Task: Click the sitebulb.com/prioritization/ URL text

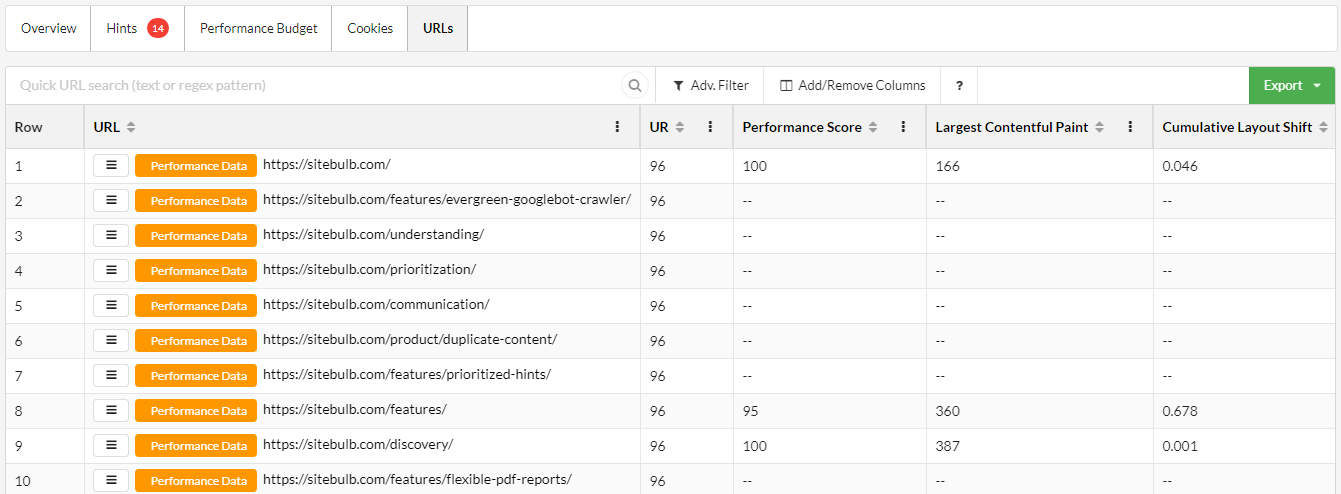Action: click(369, 269)
